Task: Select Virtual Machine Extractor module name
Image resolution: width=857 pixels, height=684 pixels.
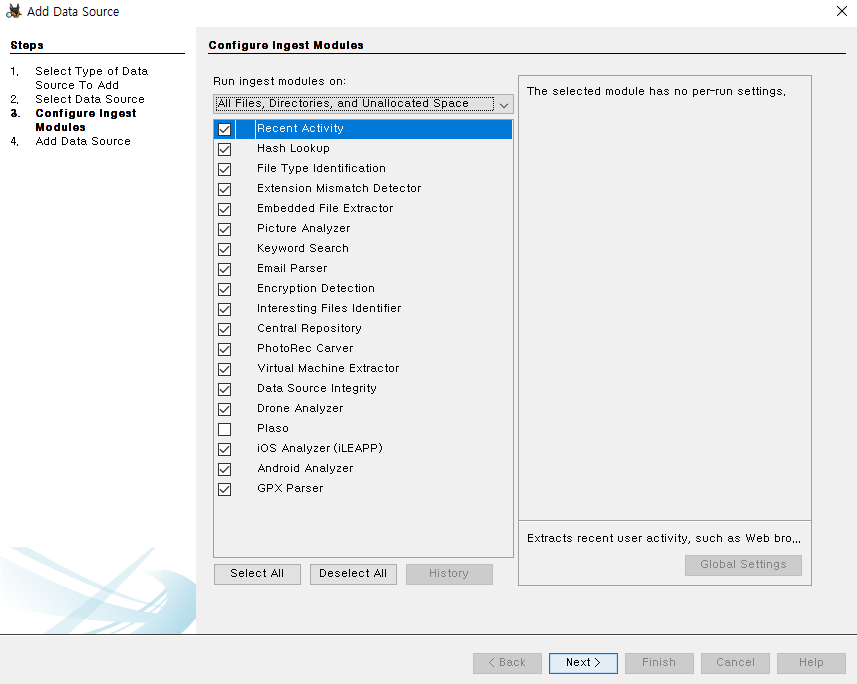Action: 328,368
